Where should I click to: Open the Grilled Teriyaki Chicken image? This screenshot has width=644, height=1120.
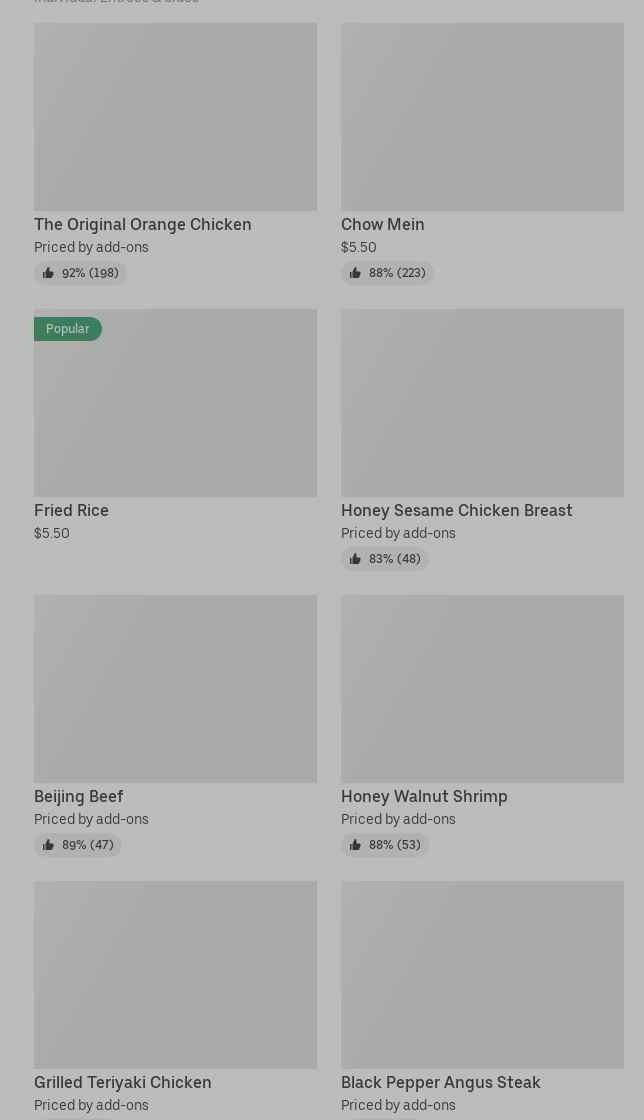click(x=175, y=975)
